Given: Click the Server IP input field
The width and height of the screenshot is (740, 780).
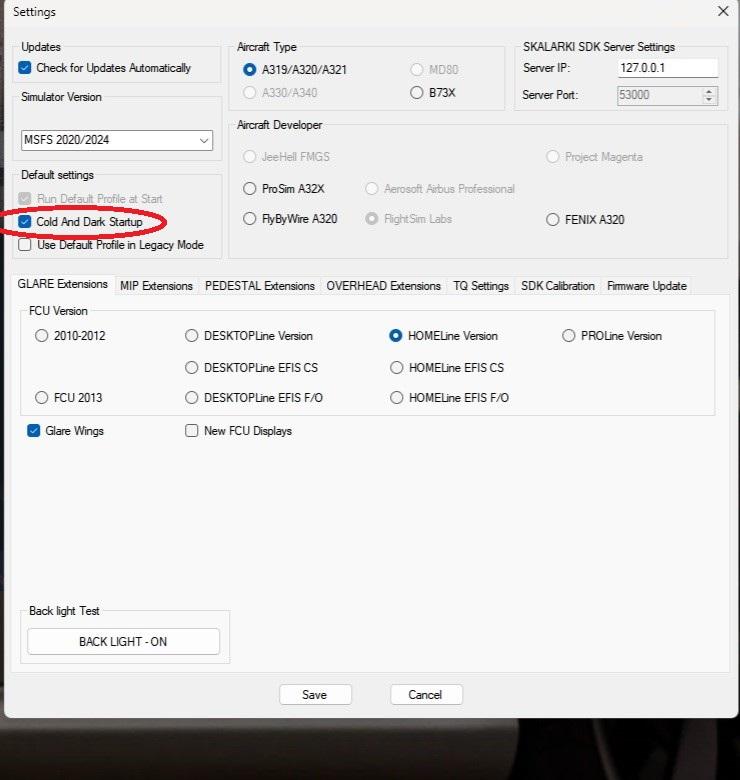Looking at the screenshot, I should [667, 68].
